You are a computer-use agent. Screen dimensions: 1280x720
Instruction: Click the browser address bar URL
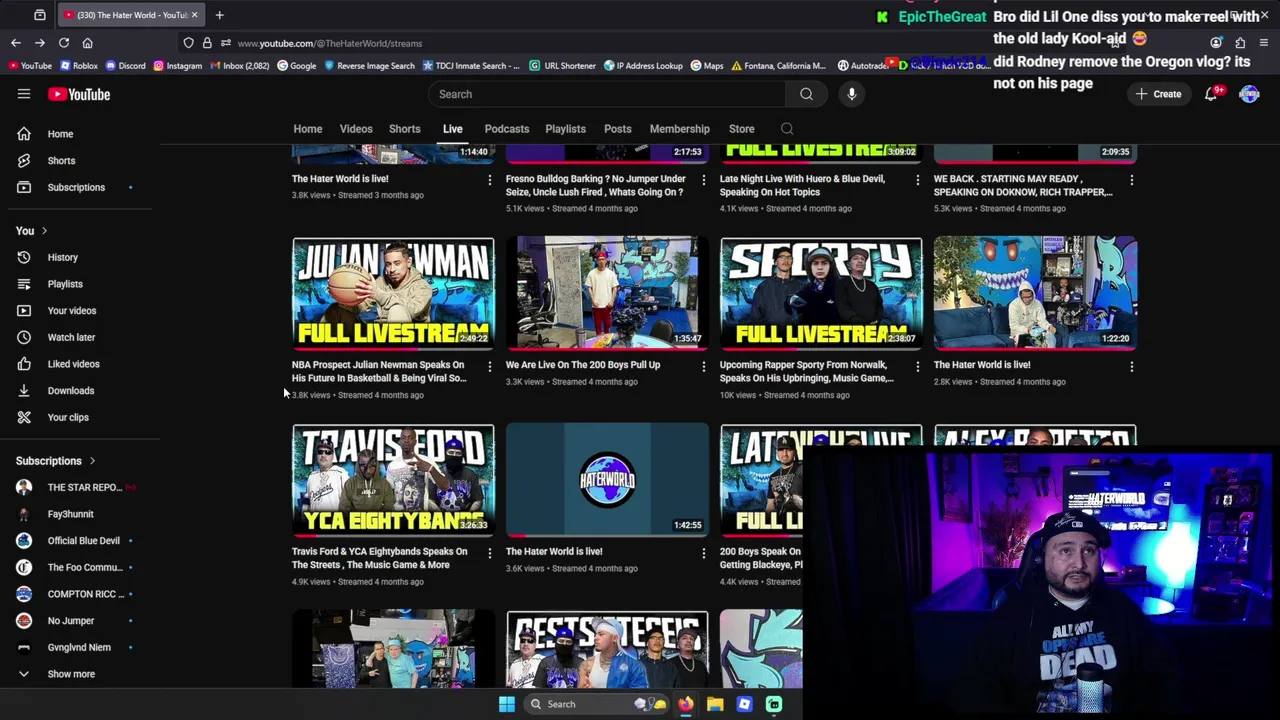point(330,43)
